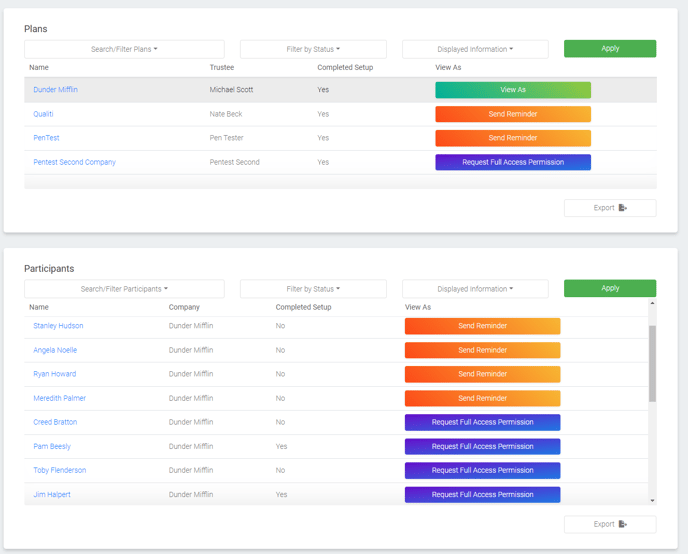Send Reminder to Qualiti plan
This screenshot has width=688, height=554.
[x=513, y=114]
